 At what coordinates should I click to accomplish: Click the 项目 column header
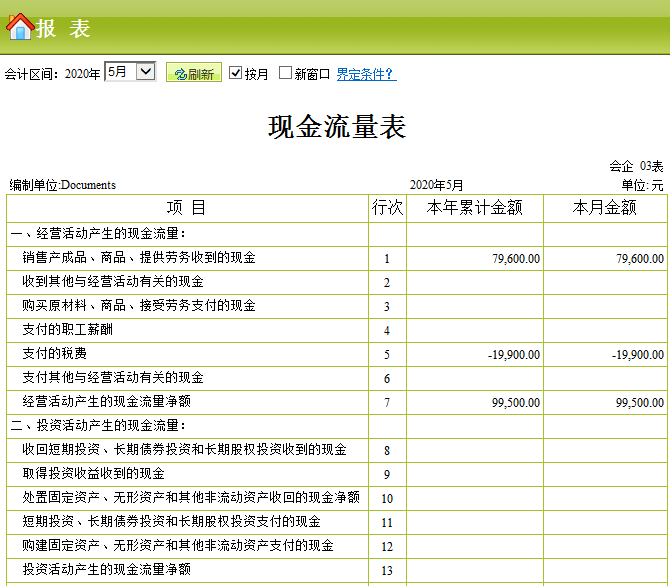click(x=187, y=208)
